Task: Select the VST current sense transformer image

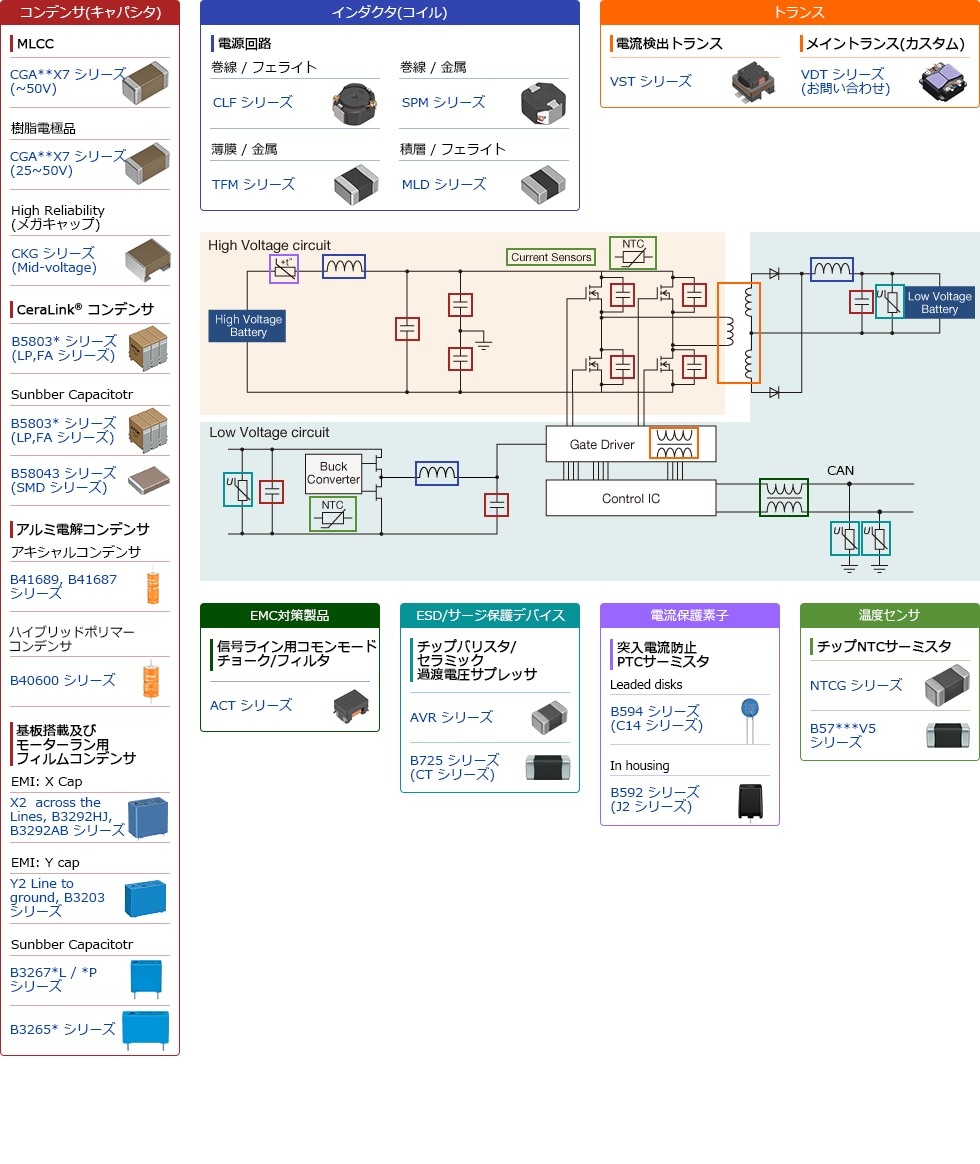Action: pos(753,82)
